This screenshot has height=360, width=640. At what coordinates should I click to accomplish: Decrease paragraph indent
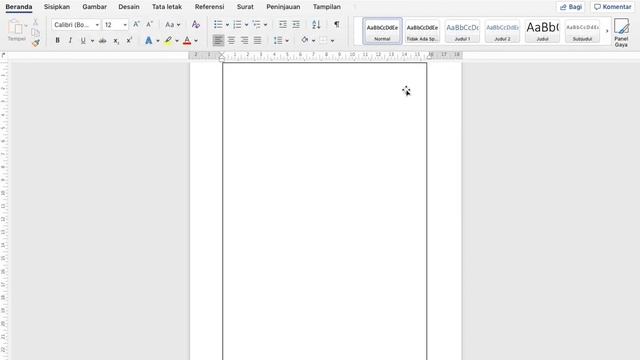(x=283, y=24)
